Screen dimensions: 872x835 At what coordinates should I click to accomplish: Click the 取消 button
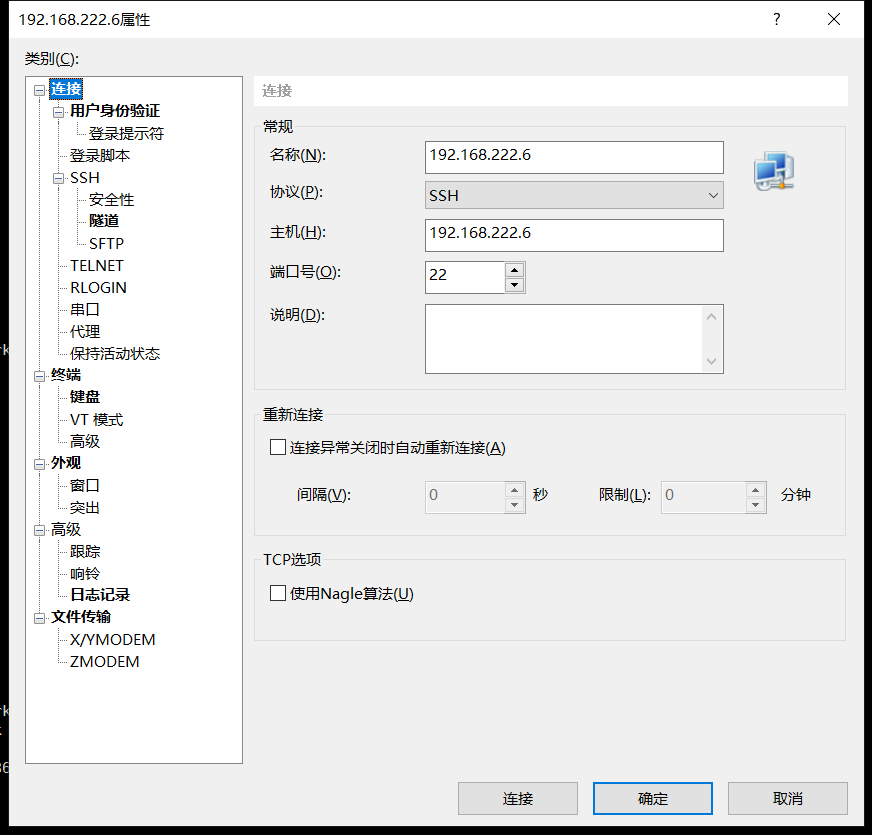(788, 798)
